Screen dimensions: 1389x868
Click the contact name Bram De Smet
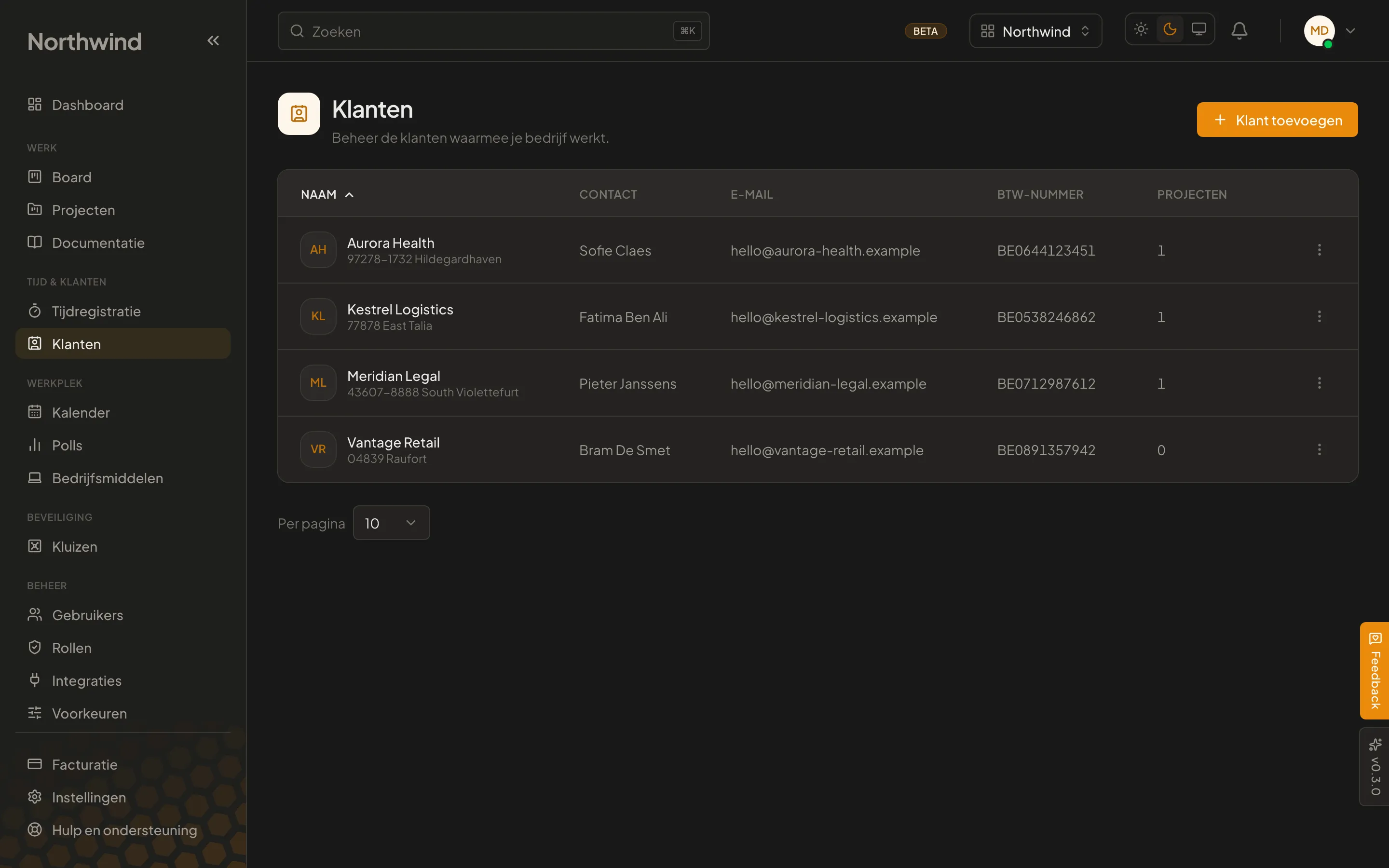625,450
